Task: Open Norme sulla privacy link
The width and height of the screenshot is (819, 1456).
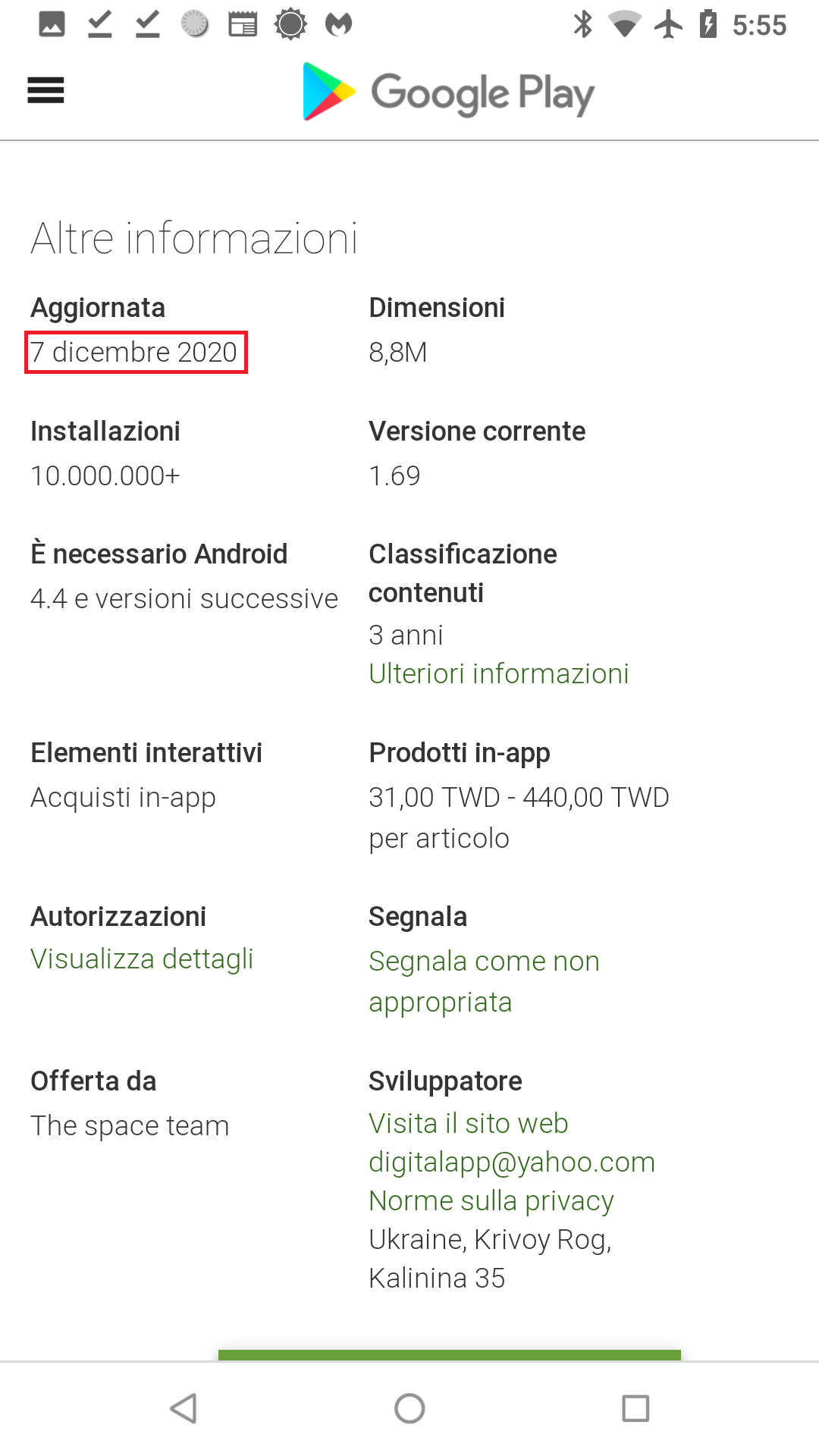Action: (x=491, y=1200)
